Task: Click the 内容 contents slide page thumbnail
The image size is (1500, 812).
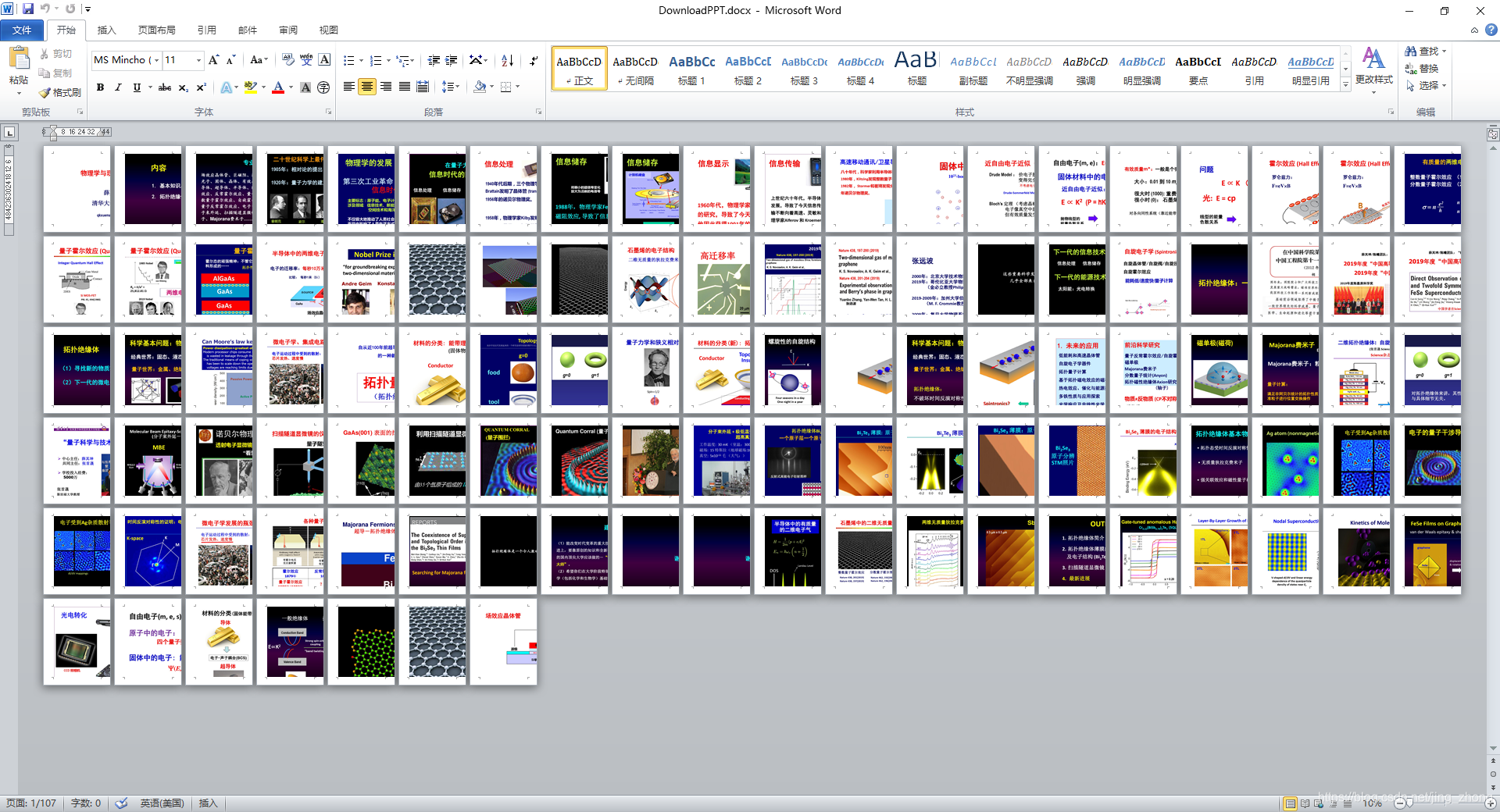Action: (x=148, y=188)
